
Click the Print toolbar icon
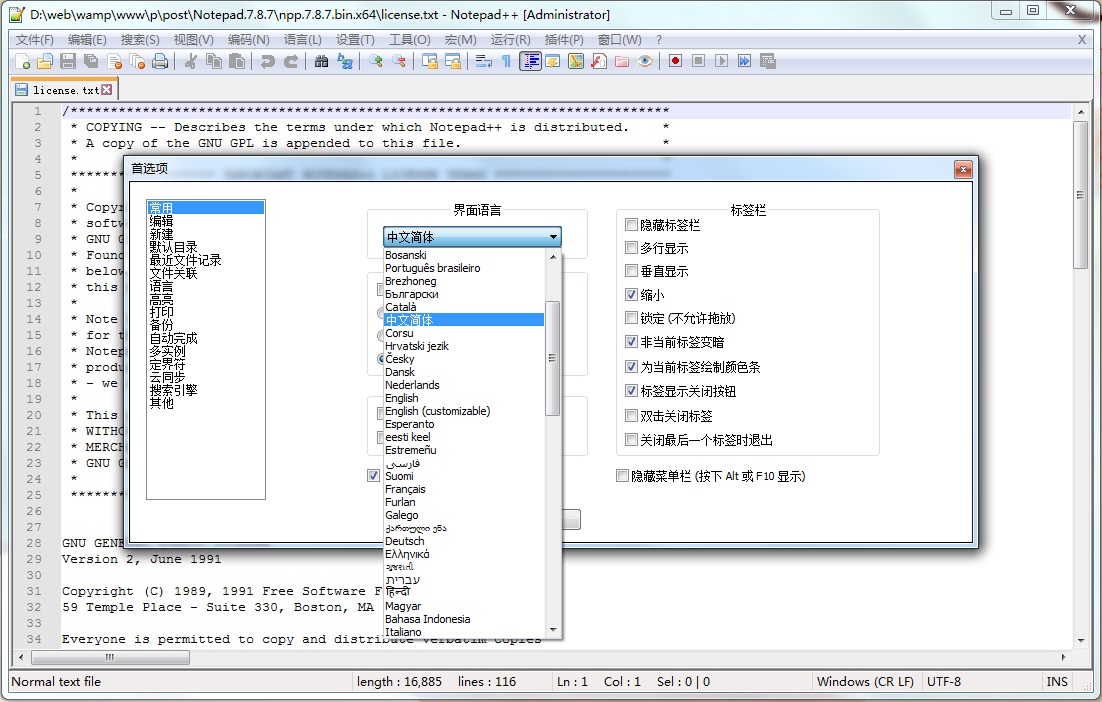click(160, 62)
